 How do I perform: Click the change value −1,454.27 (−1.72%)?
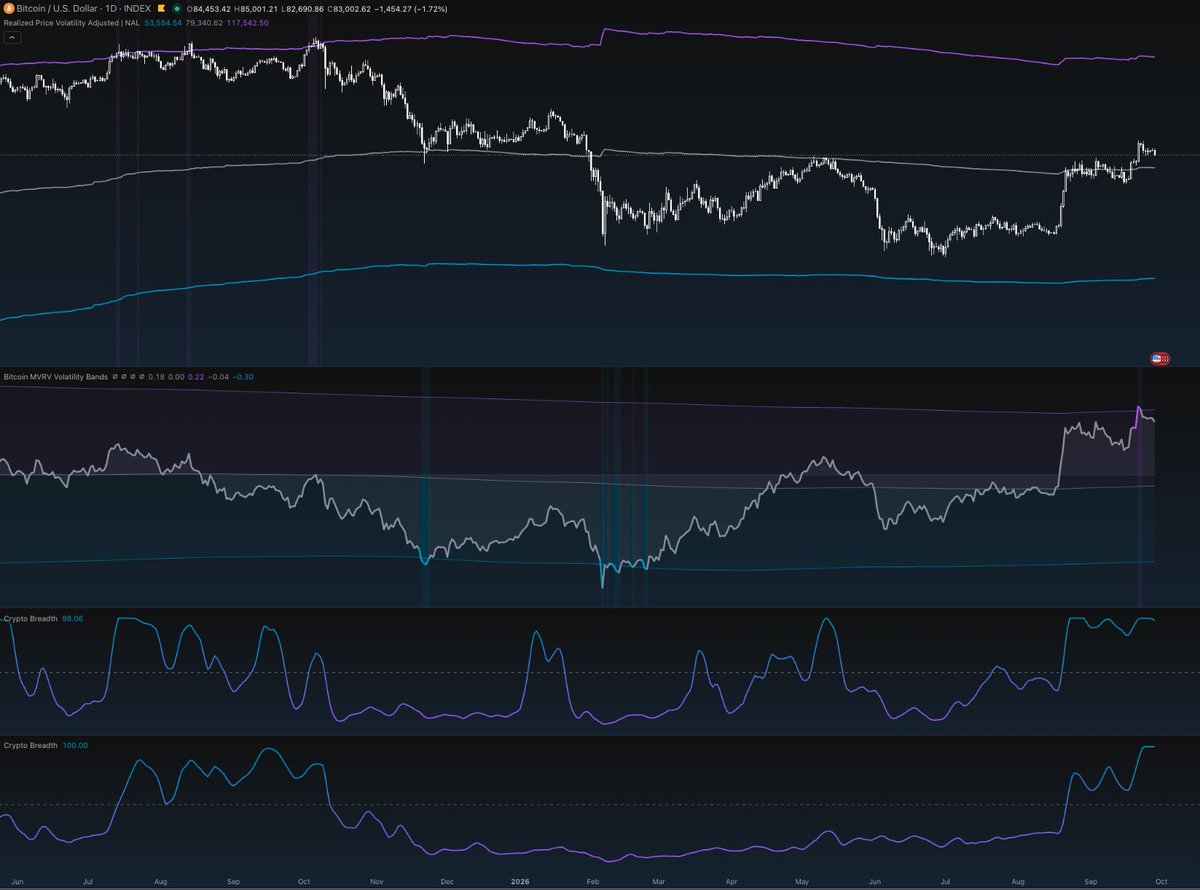pyautogui.click(x=411, y=8)
